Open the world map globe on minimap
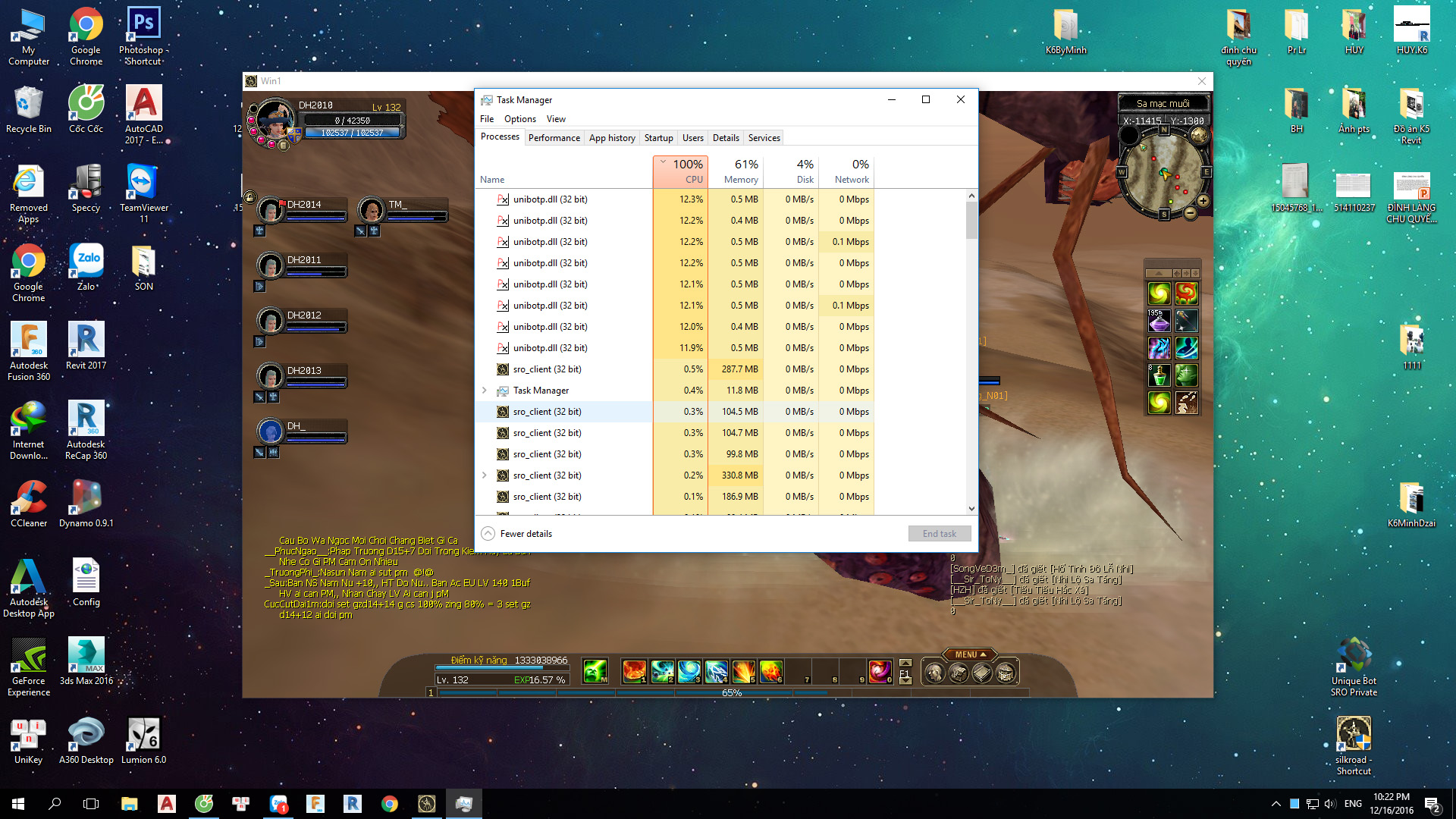The width and height of the screenshot is (1456, 819). click(1199, 136)
